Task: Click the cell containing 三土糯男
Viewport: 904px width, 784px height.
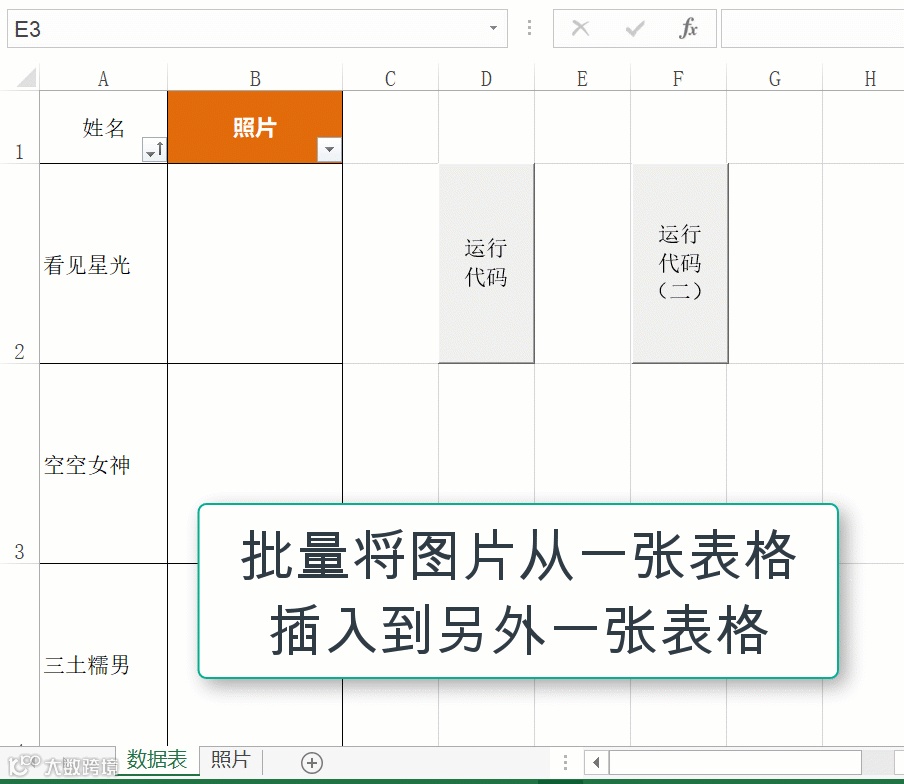Action: [x=103, y=655]
